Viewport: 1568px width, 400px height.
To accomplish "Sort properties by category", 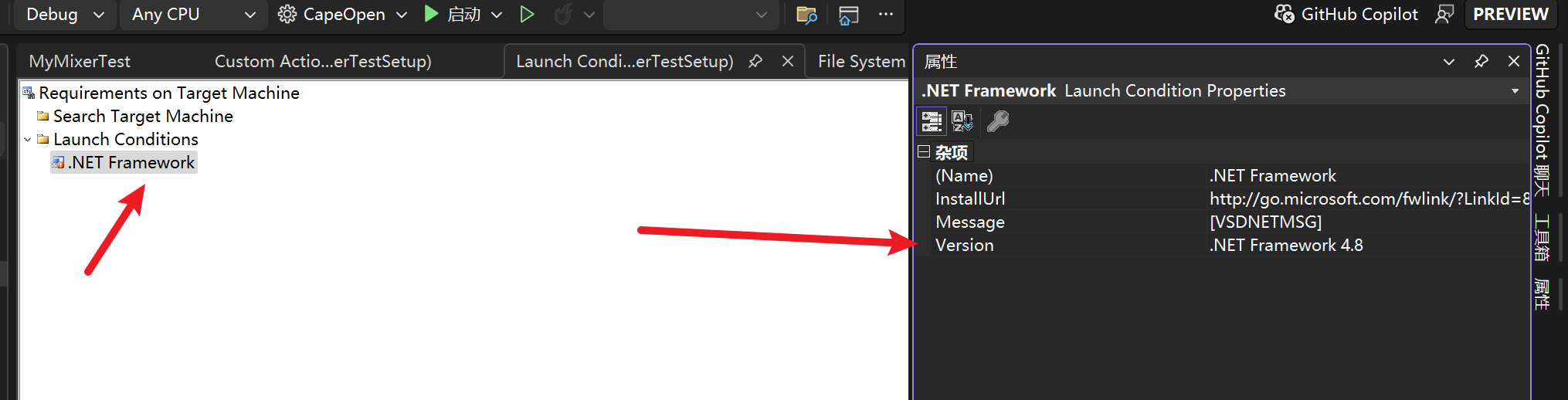I will click(x=932, y=121).
